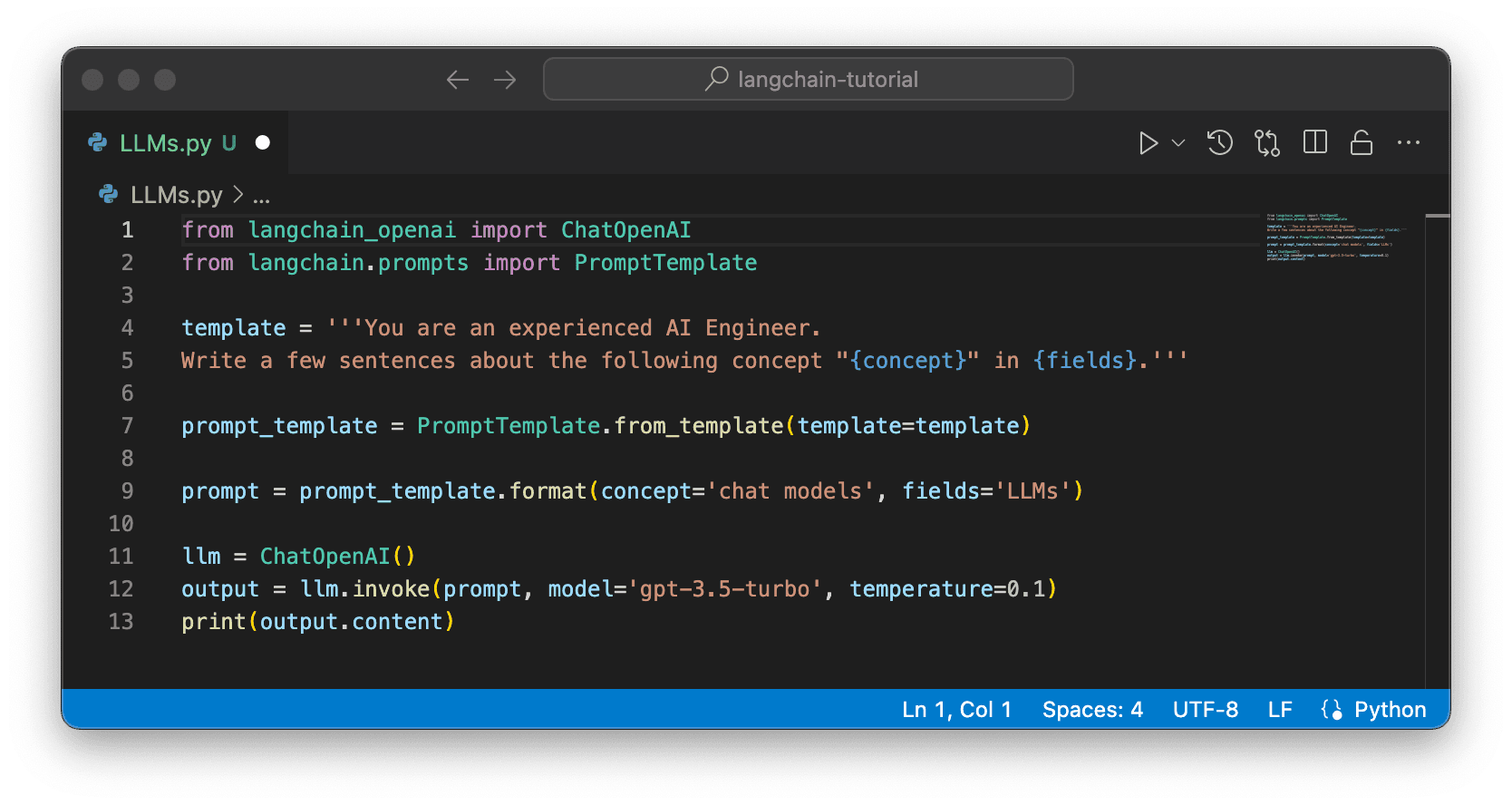Open changes source control compare icon
Viewport: 1512px width, 805px height.
[x=1267, y=143]
